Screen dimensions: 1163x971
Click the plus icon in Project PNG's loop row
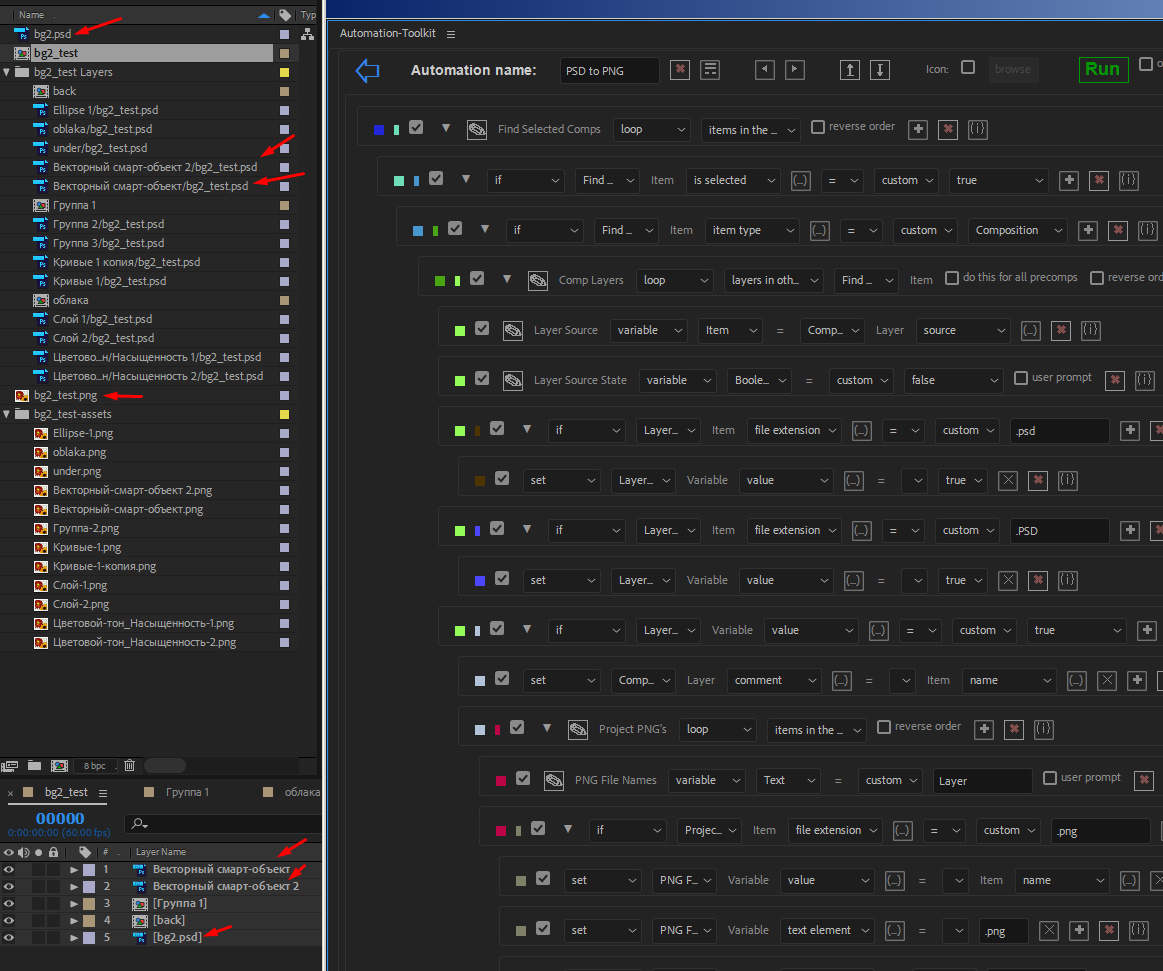coord(984,729)
